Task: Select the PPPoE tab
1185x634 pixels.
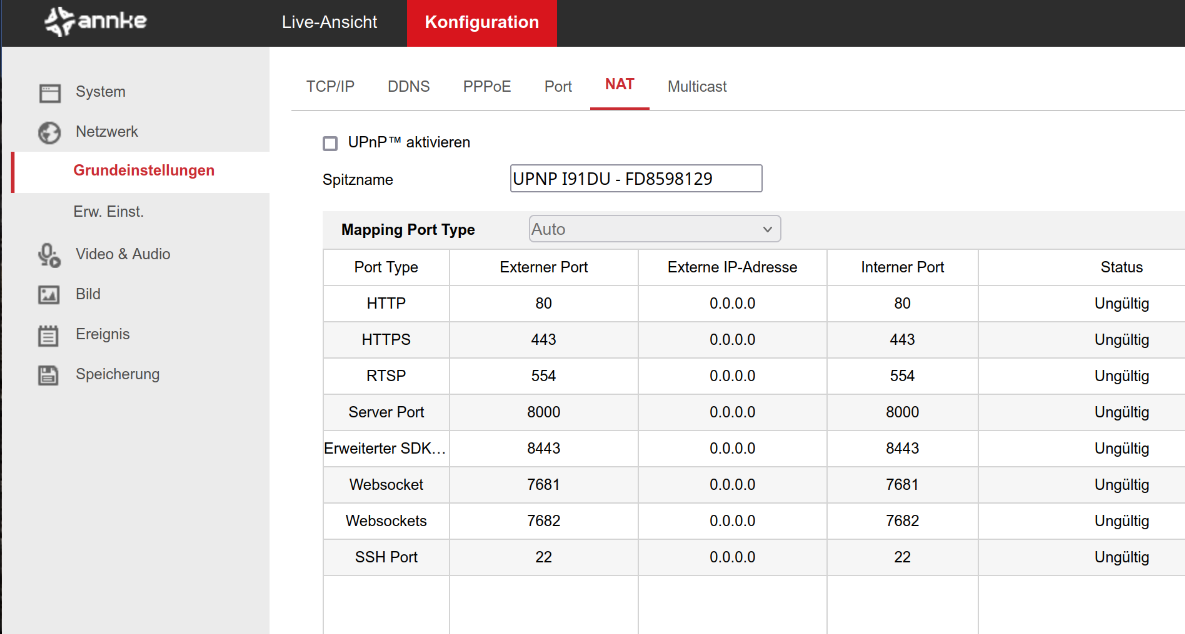Action: click(x=487, y=87)
